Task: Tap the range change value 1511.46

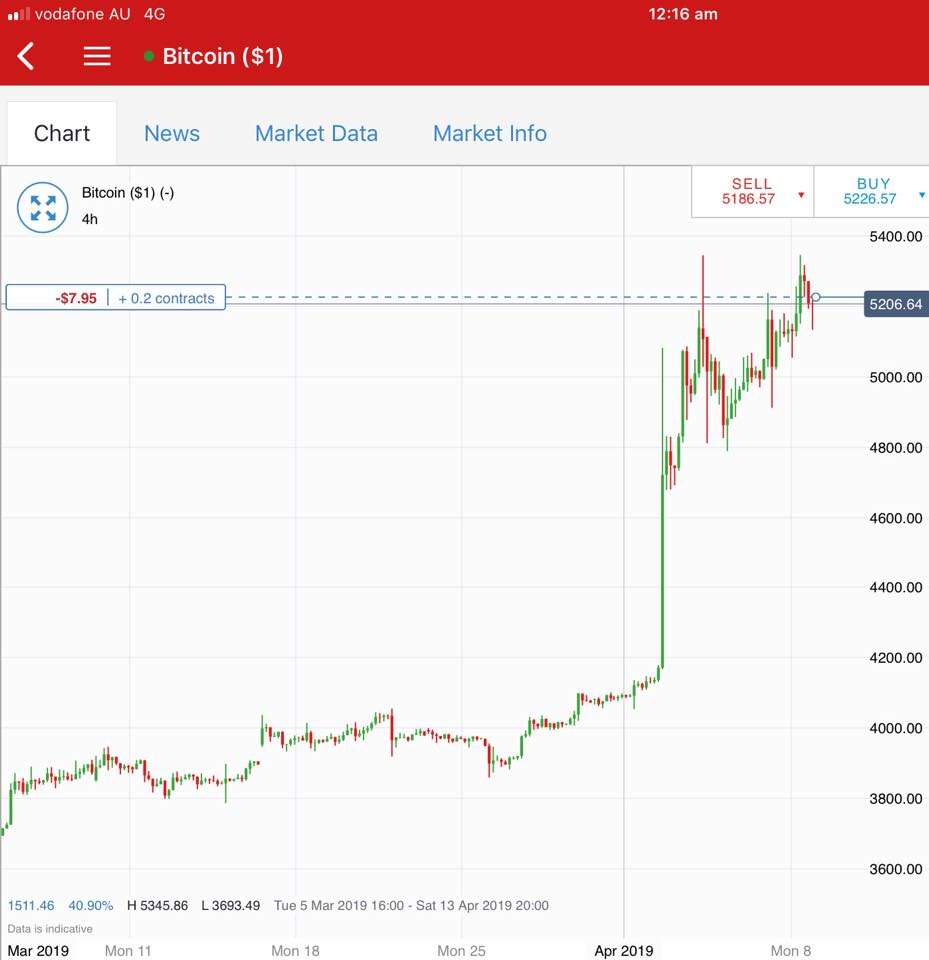Action: tap(31, 906)
